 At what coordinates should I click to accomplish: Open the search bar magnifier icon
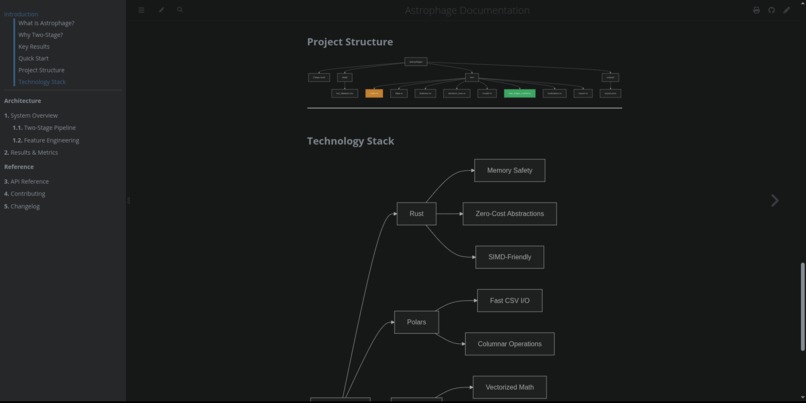point(179,10)
